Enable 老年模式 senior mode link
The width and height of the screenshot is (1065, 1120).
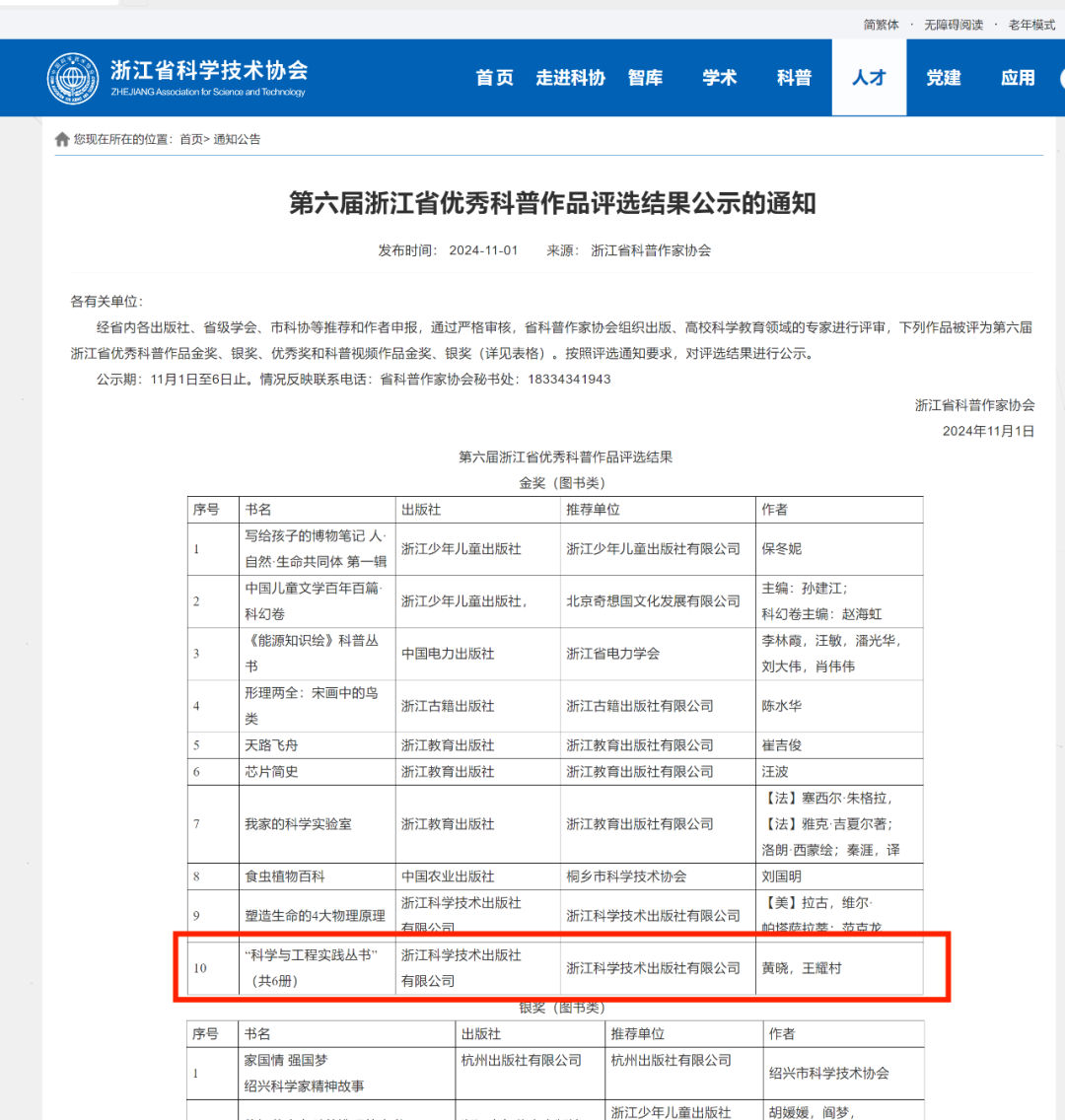pyautogui.click(x=1031, y=25)
